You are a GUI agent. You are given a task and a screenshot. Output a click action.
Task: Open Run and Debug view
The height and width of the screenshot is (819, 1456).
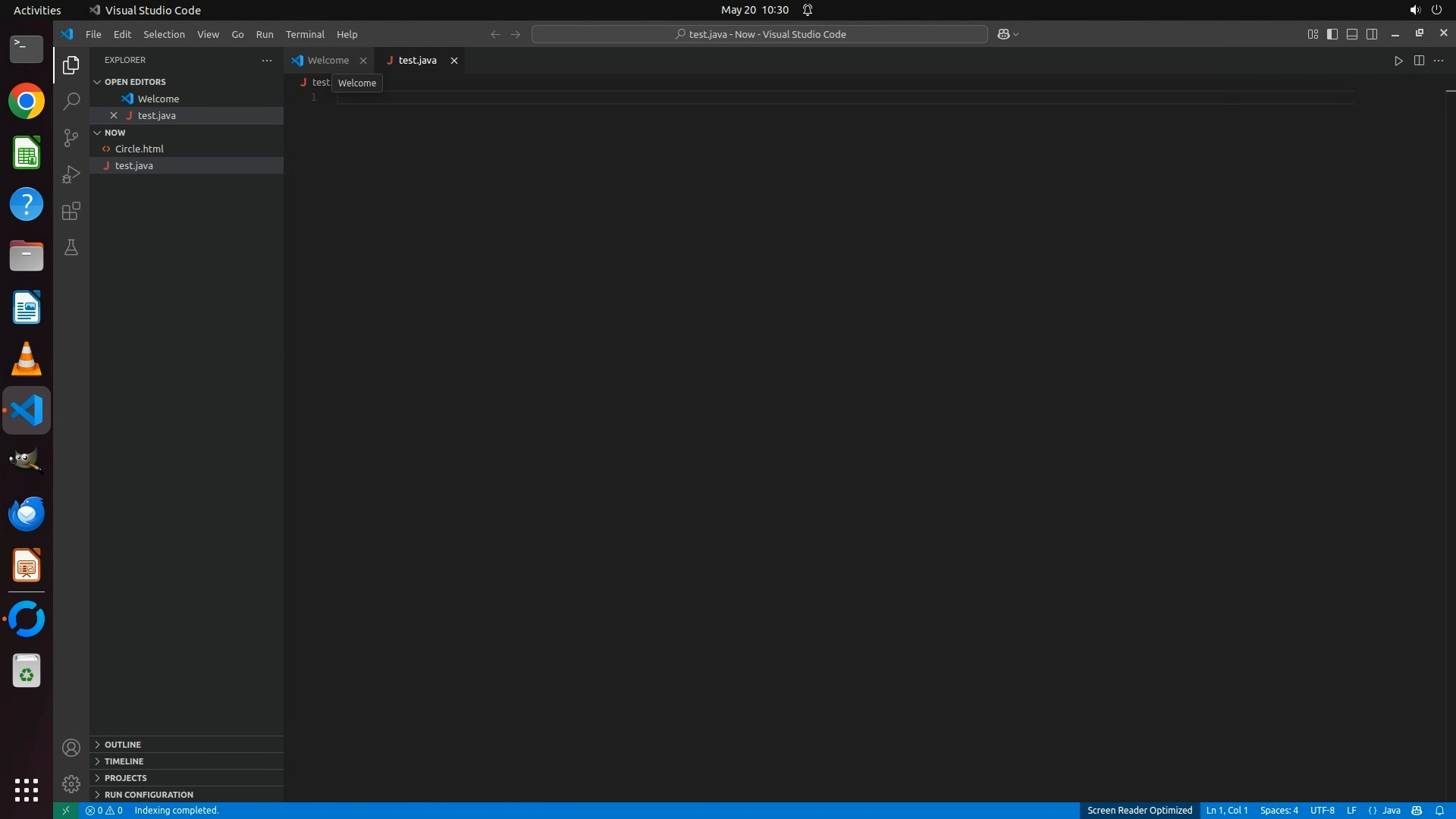[x=71, y=174]
